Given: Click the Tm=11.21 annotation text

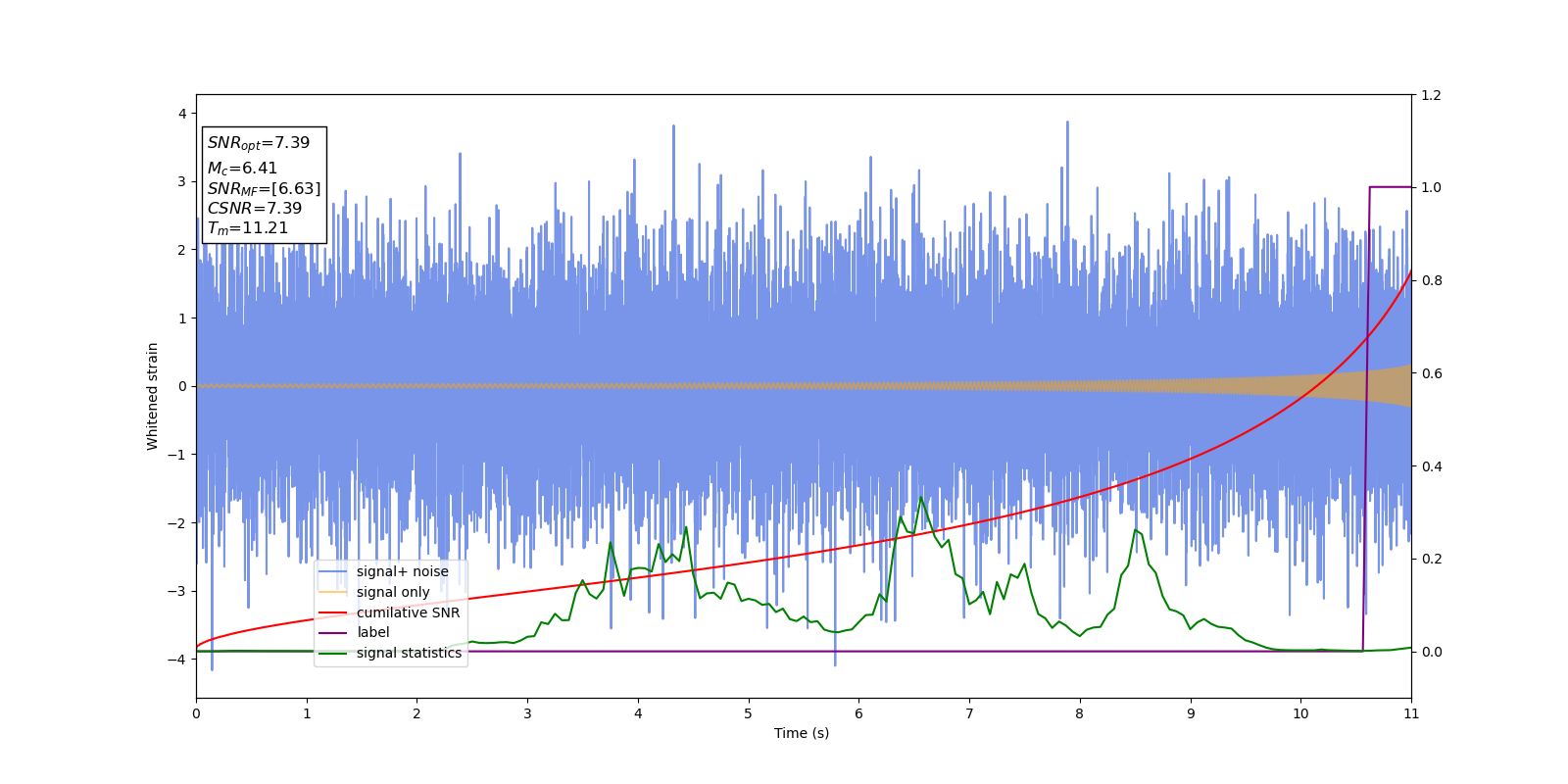Looking at the screenshot, I should click(x=248, y=228).
